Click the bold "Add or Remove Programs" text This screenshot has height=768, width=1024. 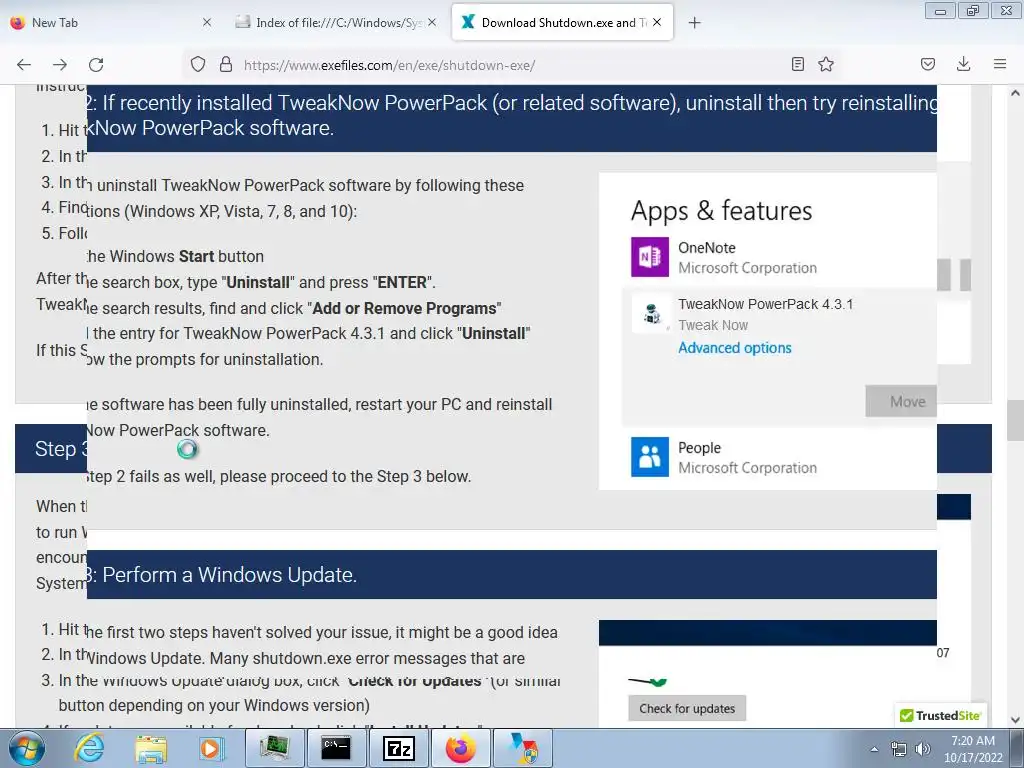[405, 308]
